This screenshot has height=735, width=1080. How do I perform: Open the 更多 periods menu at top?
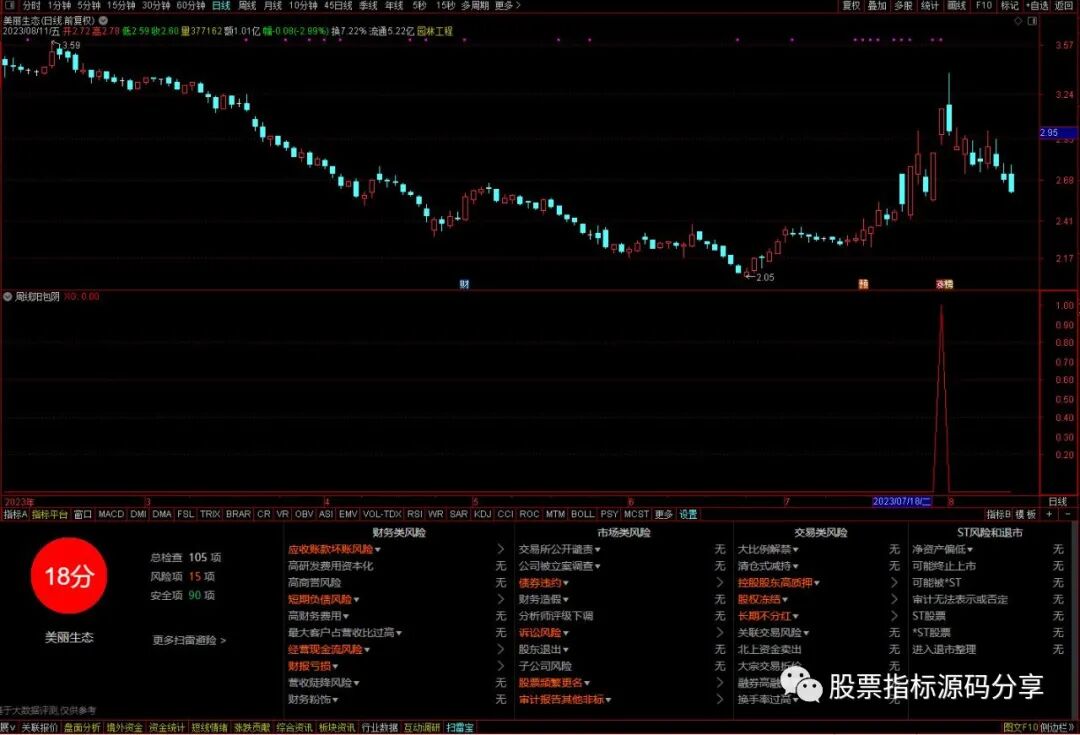click(508, 6)
